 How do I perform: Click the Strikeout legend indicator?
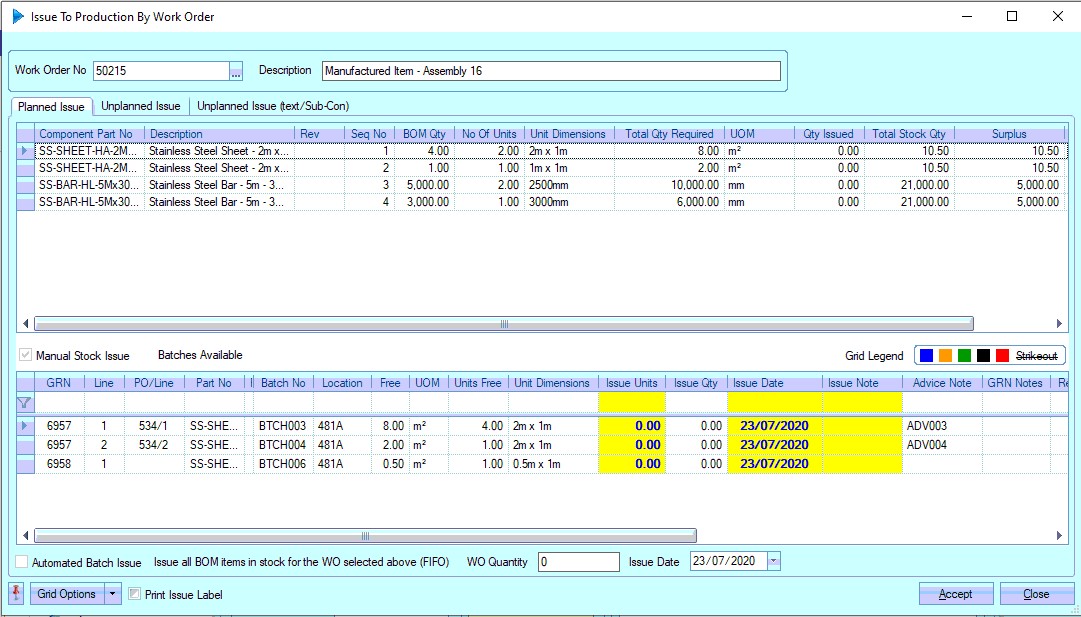tap(1035, 356)
